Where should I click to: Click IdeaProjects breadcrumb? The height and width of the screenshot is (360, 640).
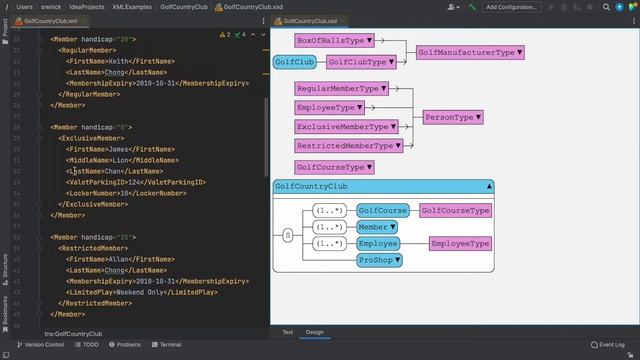(87, 7)
